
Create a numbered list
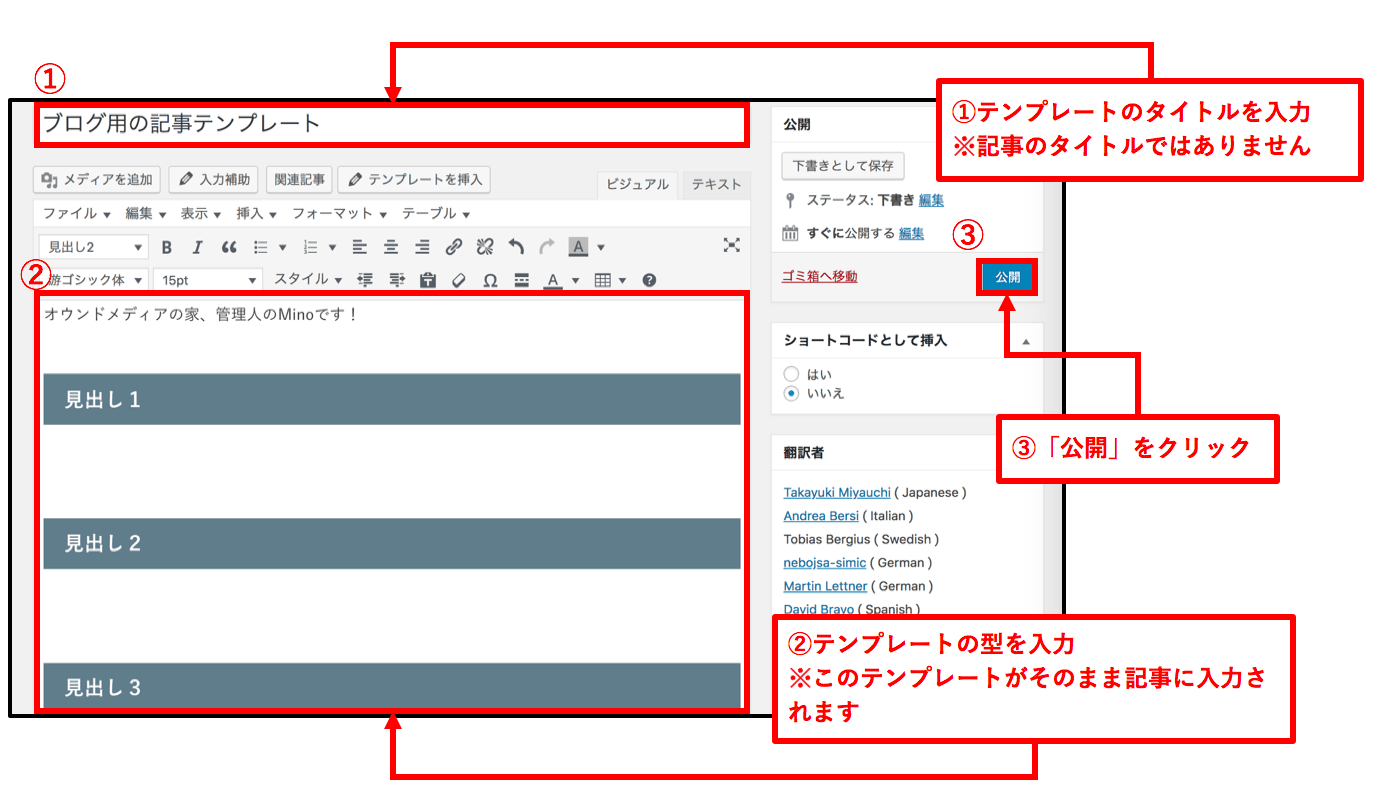[311, 247]
